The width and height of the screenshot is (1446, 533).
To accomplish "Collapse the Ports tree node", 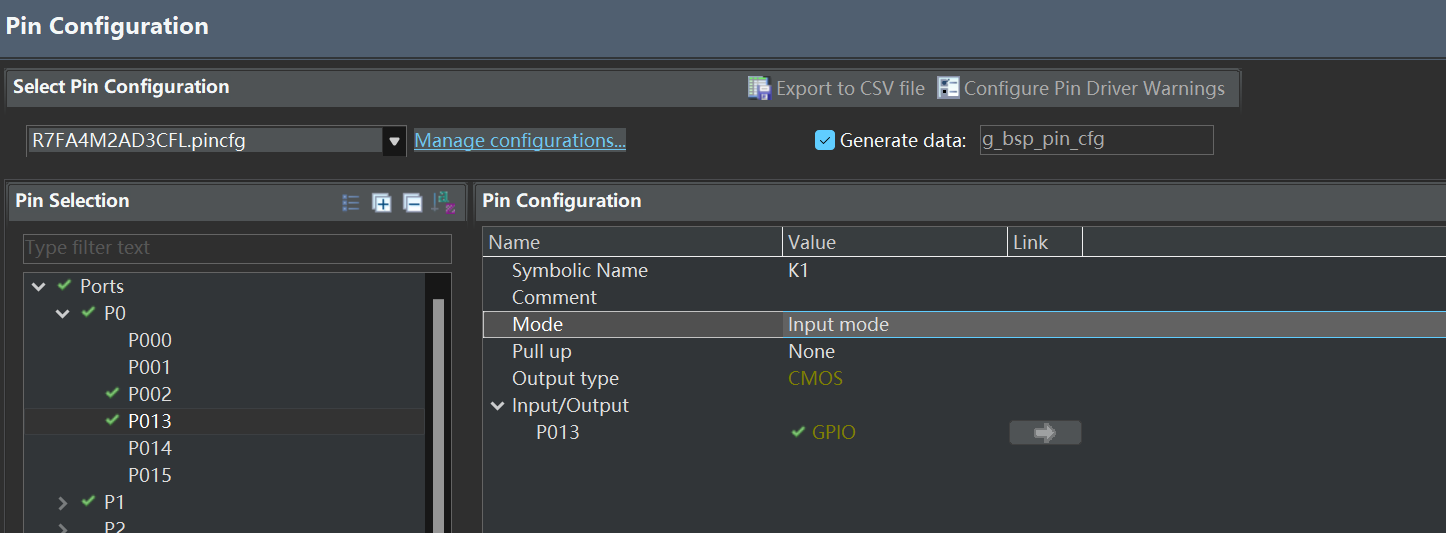I will point(38,287).
